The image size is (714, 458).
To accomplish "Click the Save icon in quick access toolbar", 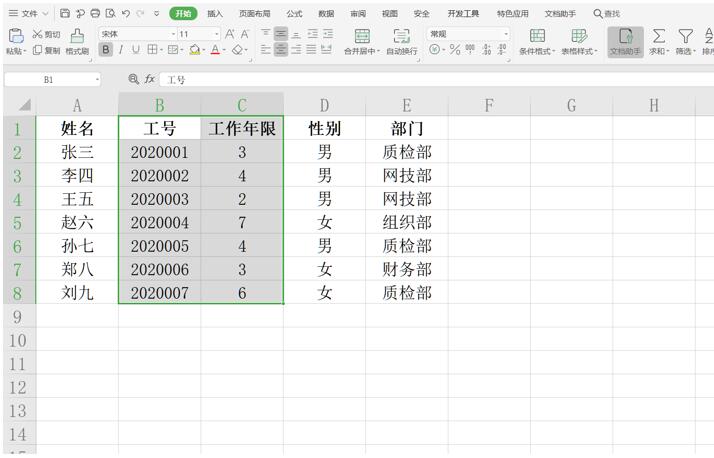I will click(65, 13).
